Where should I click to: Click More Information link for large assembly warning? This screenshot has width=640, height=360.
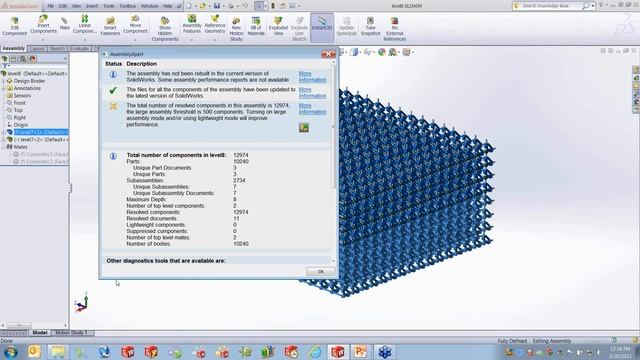[x=313, y=109]
